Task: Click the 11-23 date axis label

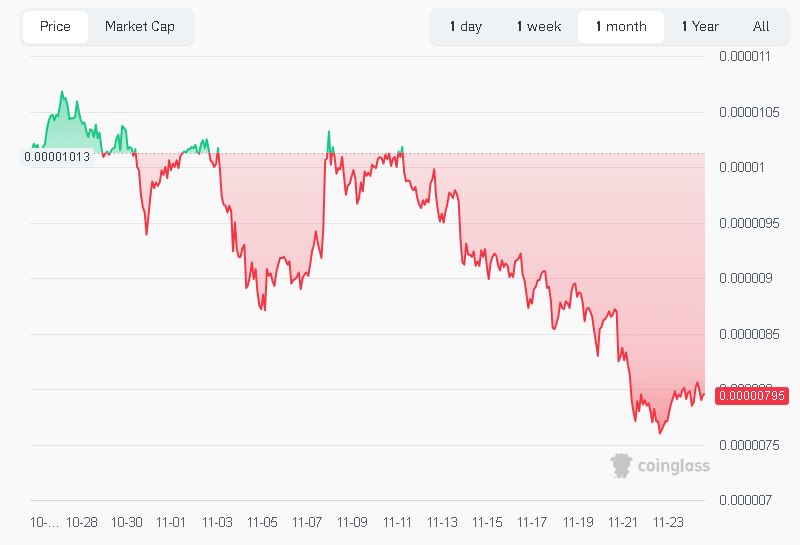Action: pyautogui.click(x=668, y=522)
